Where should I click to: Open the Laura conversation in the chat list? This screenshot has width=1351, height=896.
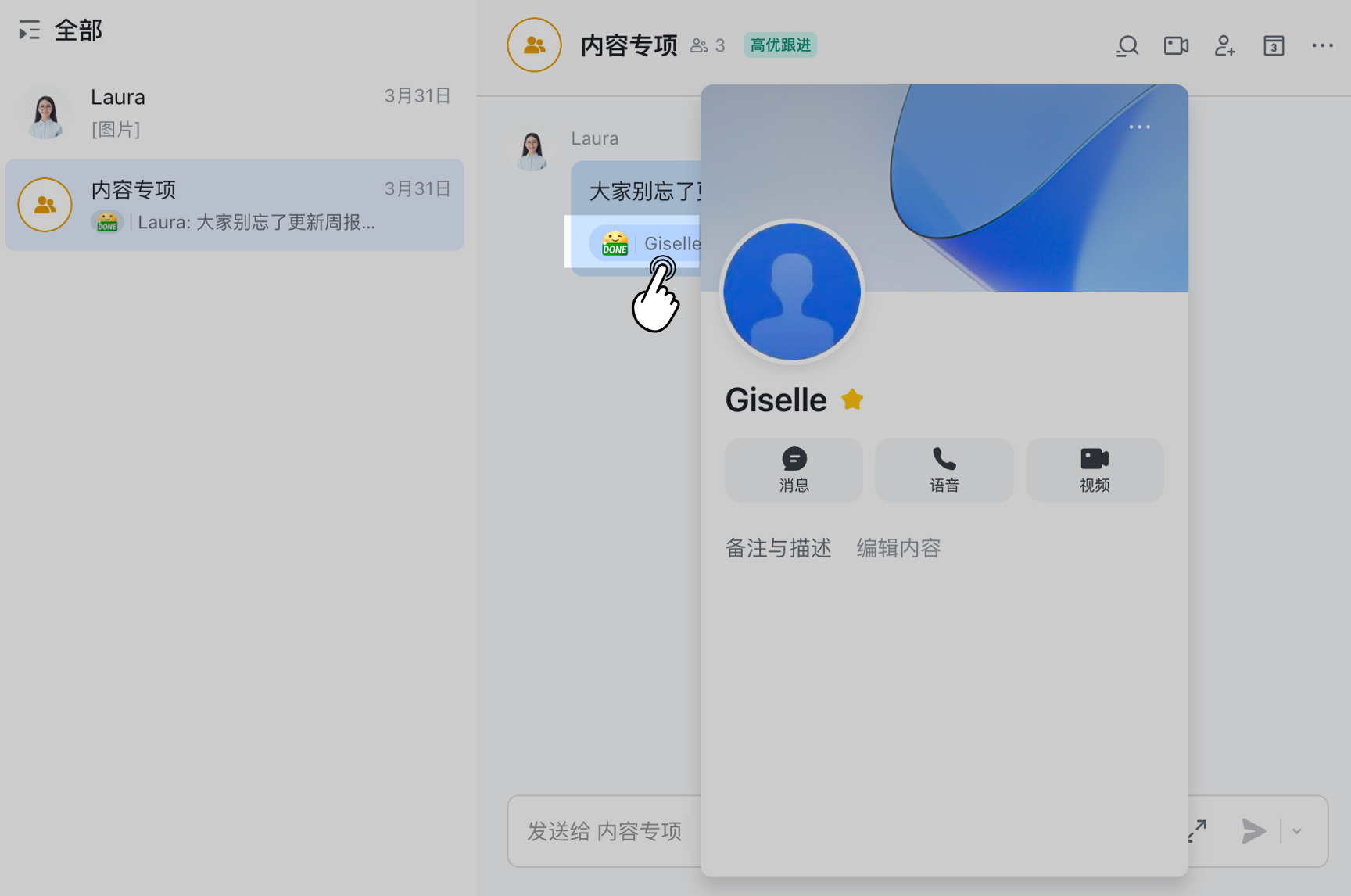pos(235,113)
